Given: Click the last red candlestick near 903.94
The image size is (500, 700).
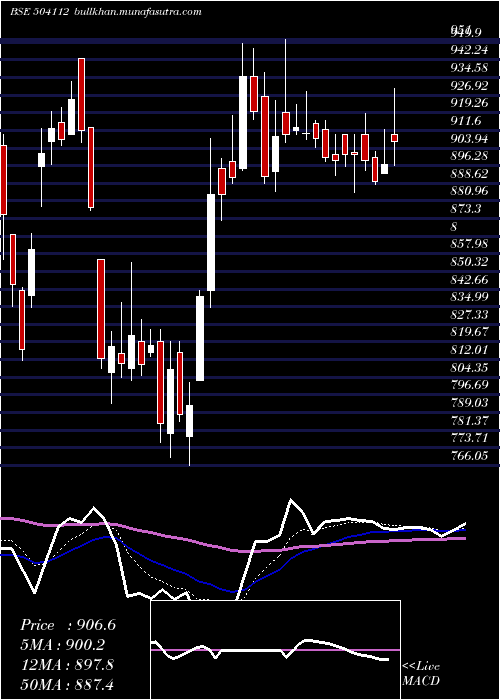Looking at the screenshot, I should 394,138.
